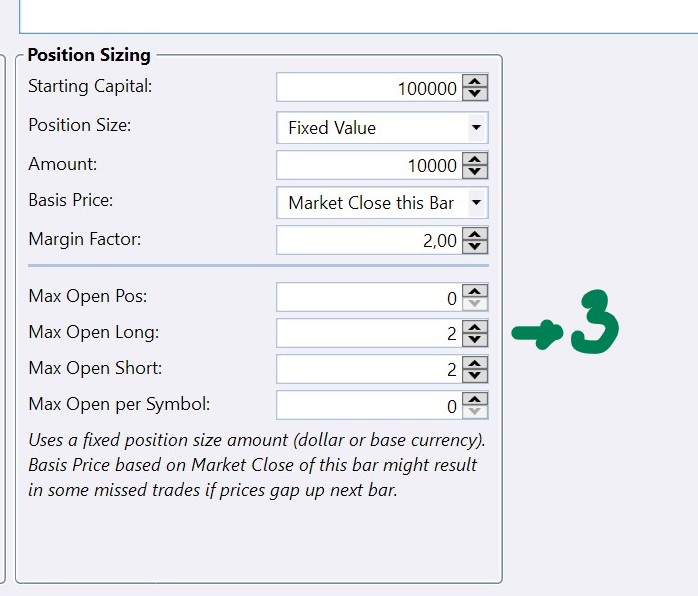The height and width of the screenshot is (596, 698).
Task: Decrease Max Open Long value
Action: pos(476,339)
